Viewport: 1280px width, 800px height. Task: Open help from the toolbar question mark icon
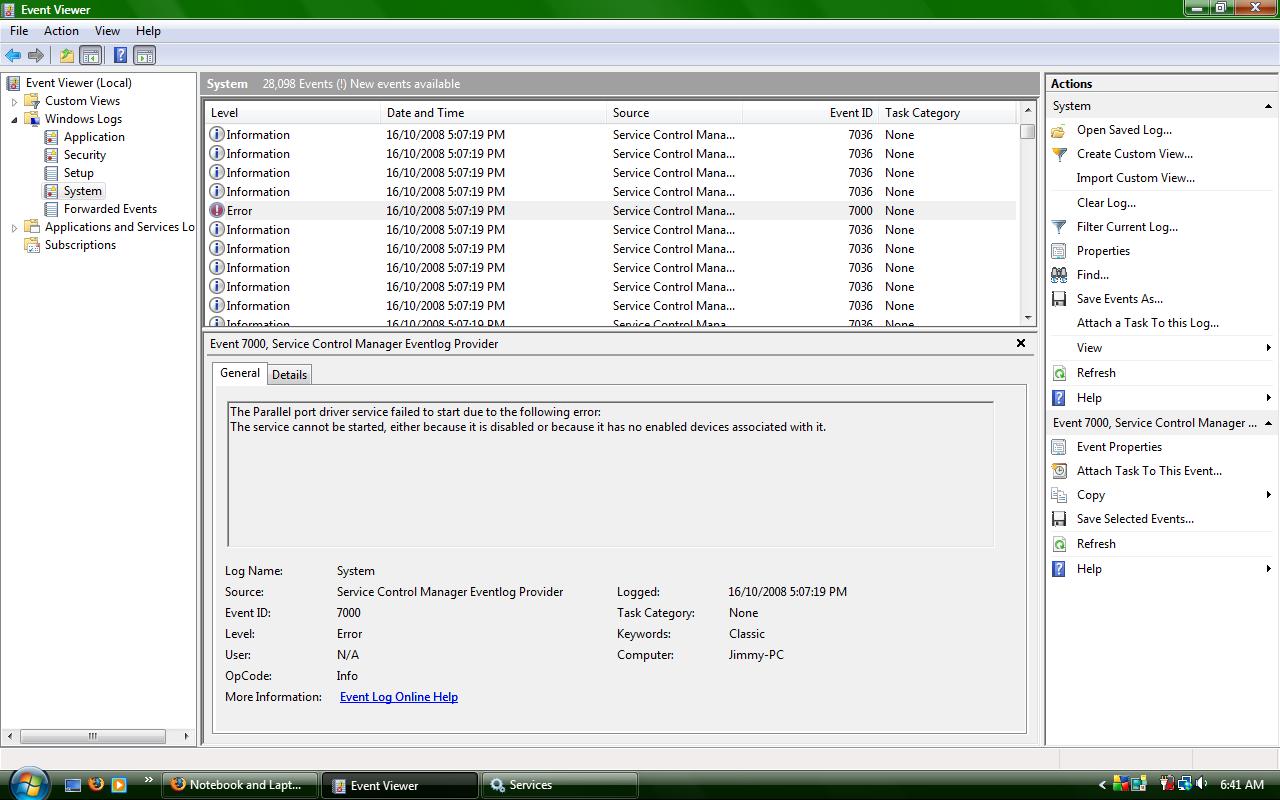pyautogui.click(x=120, y=56)
